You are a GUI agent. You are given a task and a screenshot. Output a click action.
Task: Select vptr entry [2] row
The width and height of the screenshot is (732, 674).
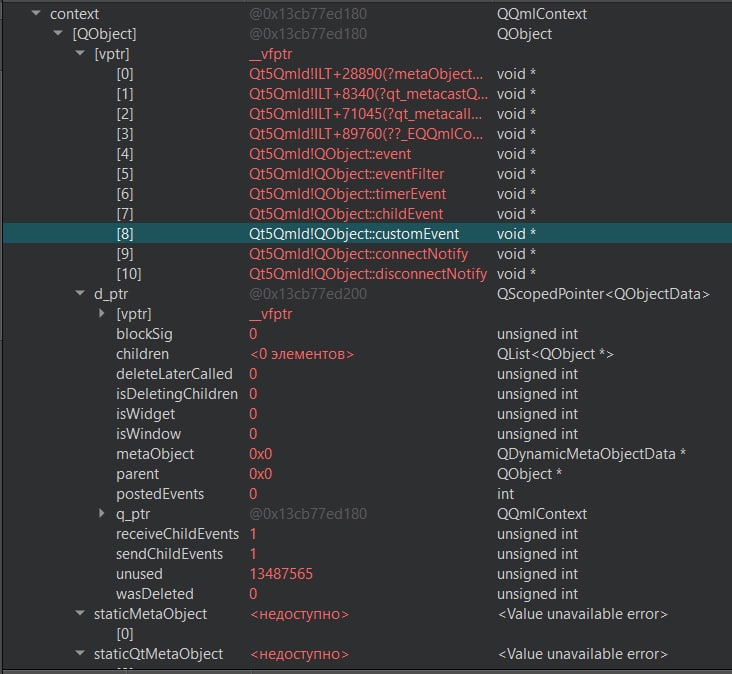pos(367,114)
